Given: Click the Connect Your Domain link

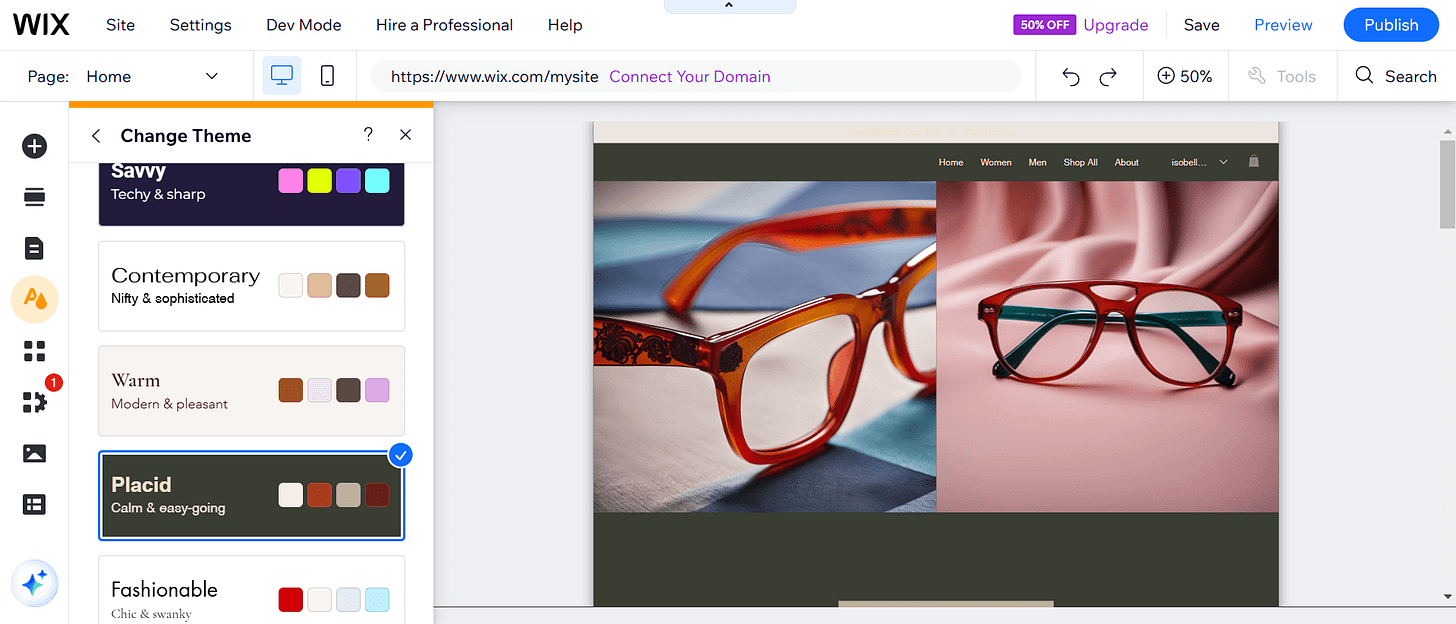Looking at the screenshot, I should point(689,75).
